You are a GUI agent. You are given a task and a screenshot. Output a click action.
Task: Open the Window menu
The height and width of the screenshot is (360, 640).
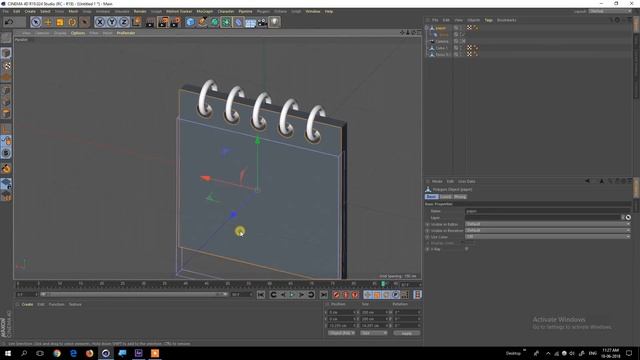313,11
